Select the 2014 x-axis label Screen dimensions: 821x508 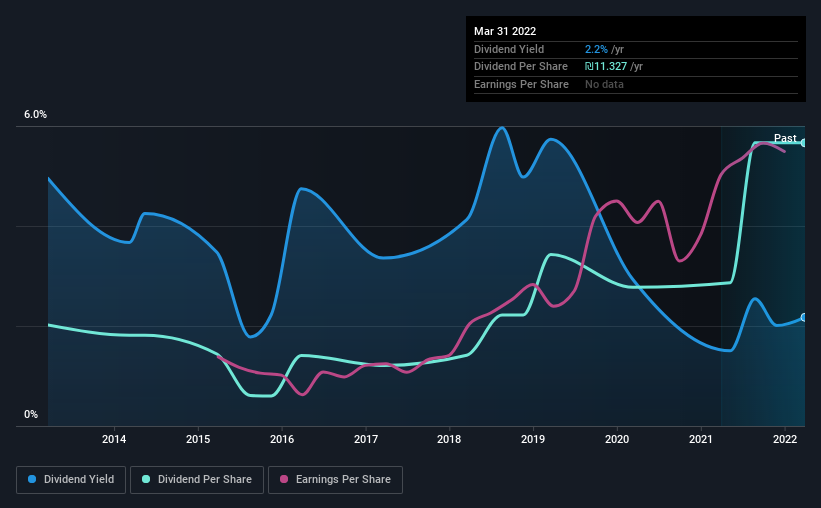point(114,439)
